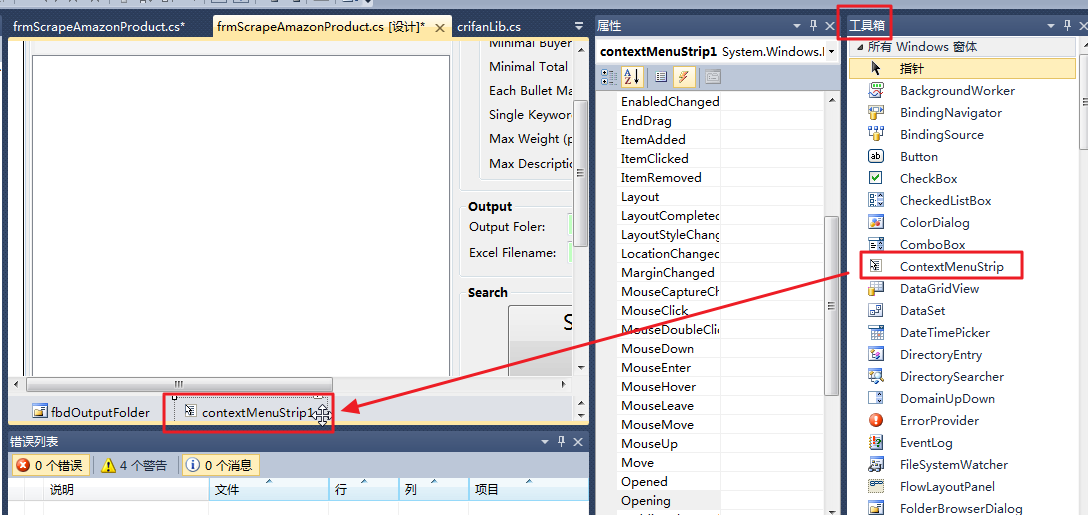Pick the BindingSource toolbox icon

(x=876, y=134)
